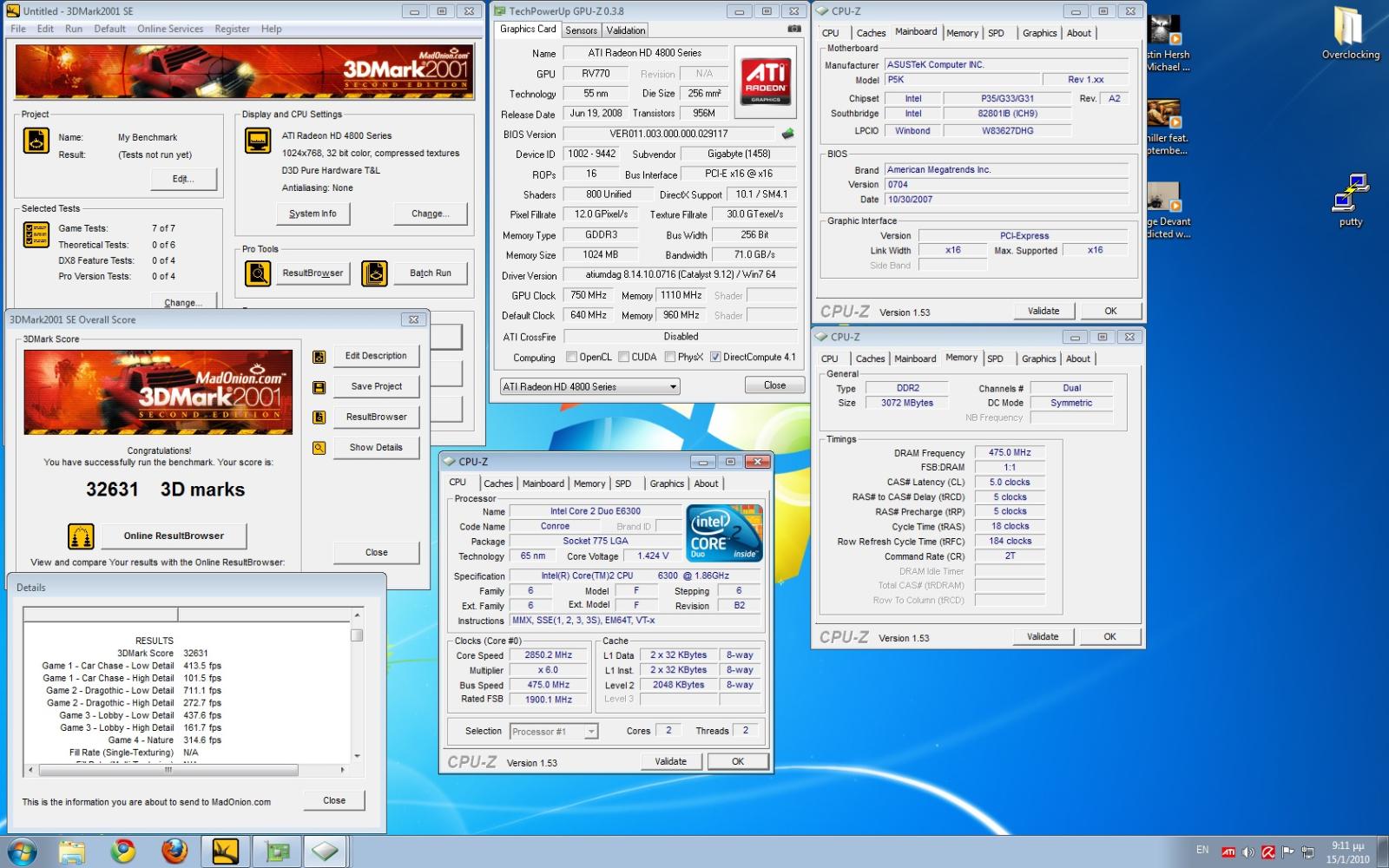Click the Show Details magnifier icon
This screenshot has height=868, width=1389.
(x=319, y=448)
